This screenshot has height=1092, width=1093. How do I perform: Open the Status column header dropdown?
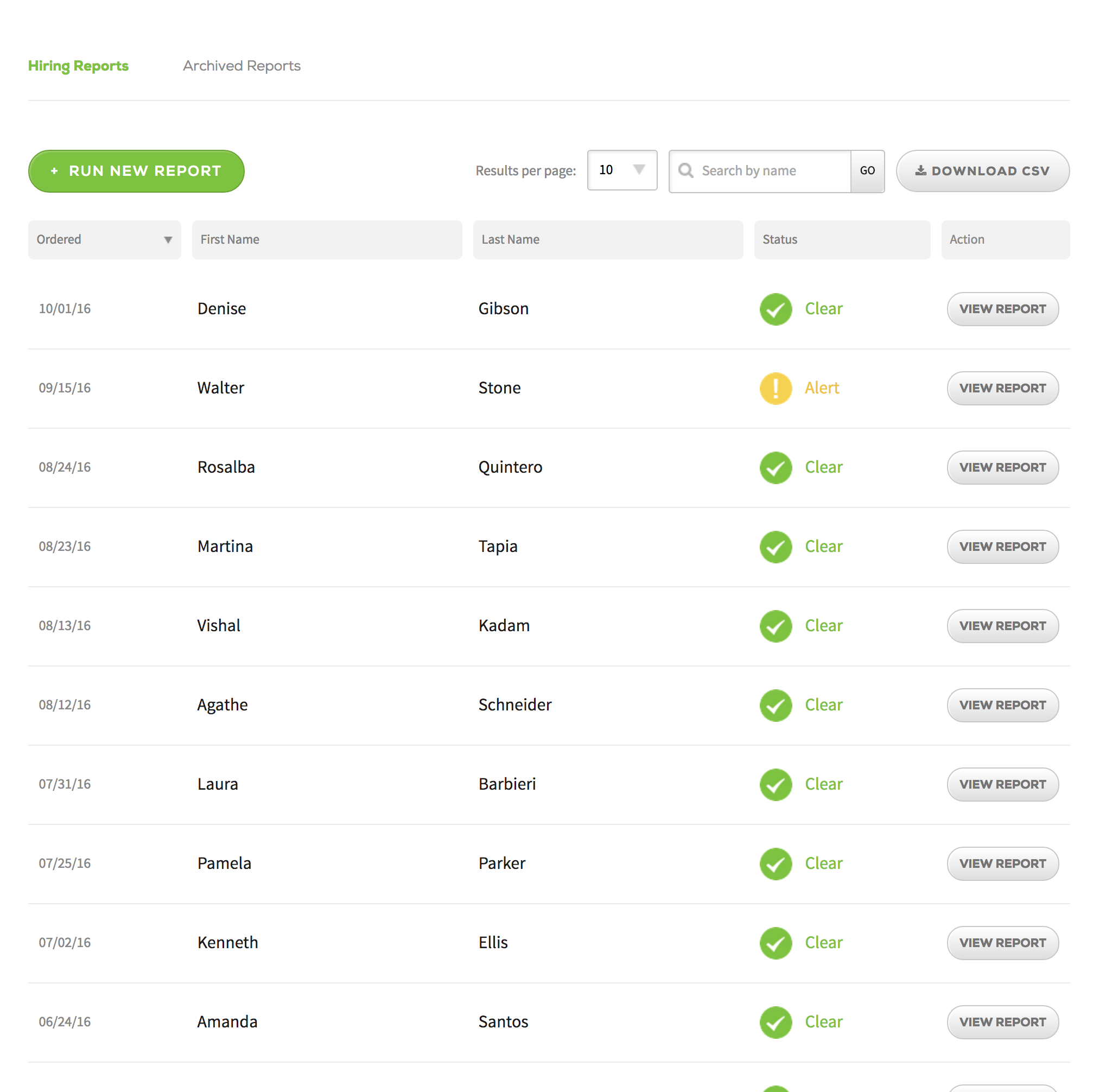click(842, 239)
